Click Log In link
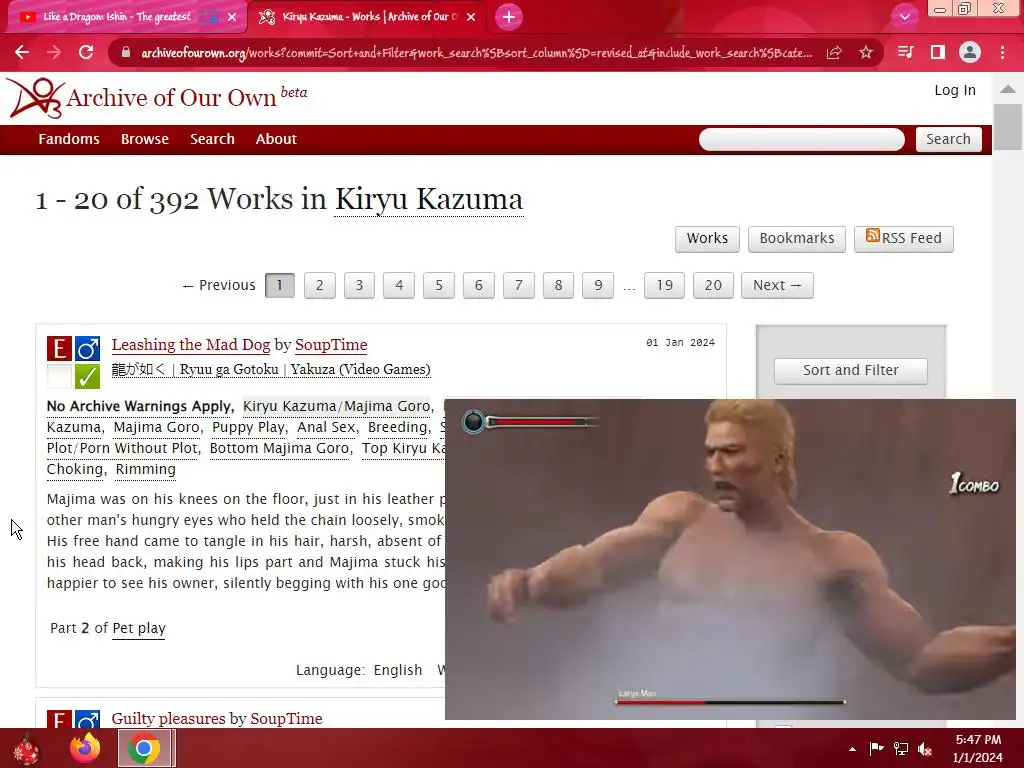 tap(955, 90)
